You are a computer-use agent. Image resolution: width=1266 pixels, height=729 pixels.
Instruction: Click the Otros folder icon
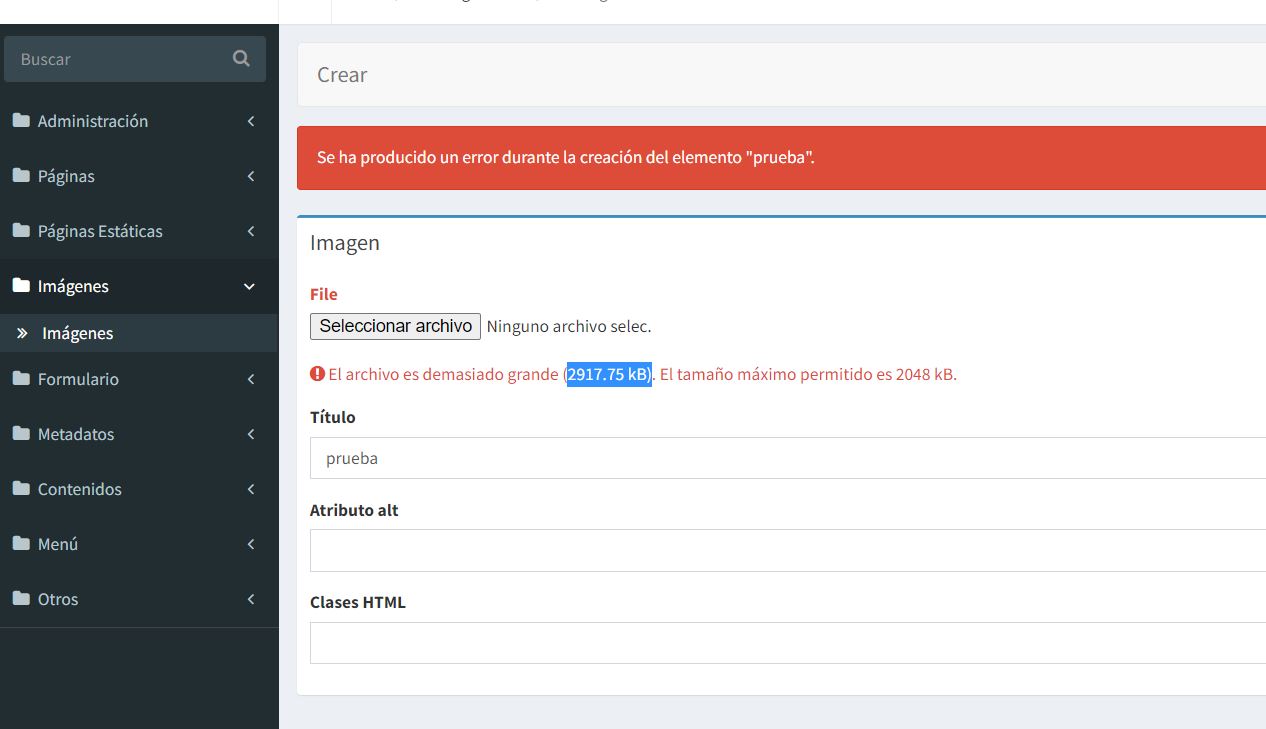(21, 599)
